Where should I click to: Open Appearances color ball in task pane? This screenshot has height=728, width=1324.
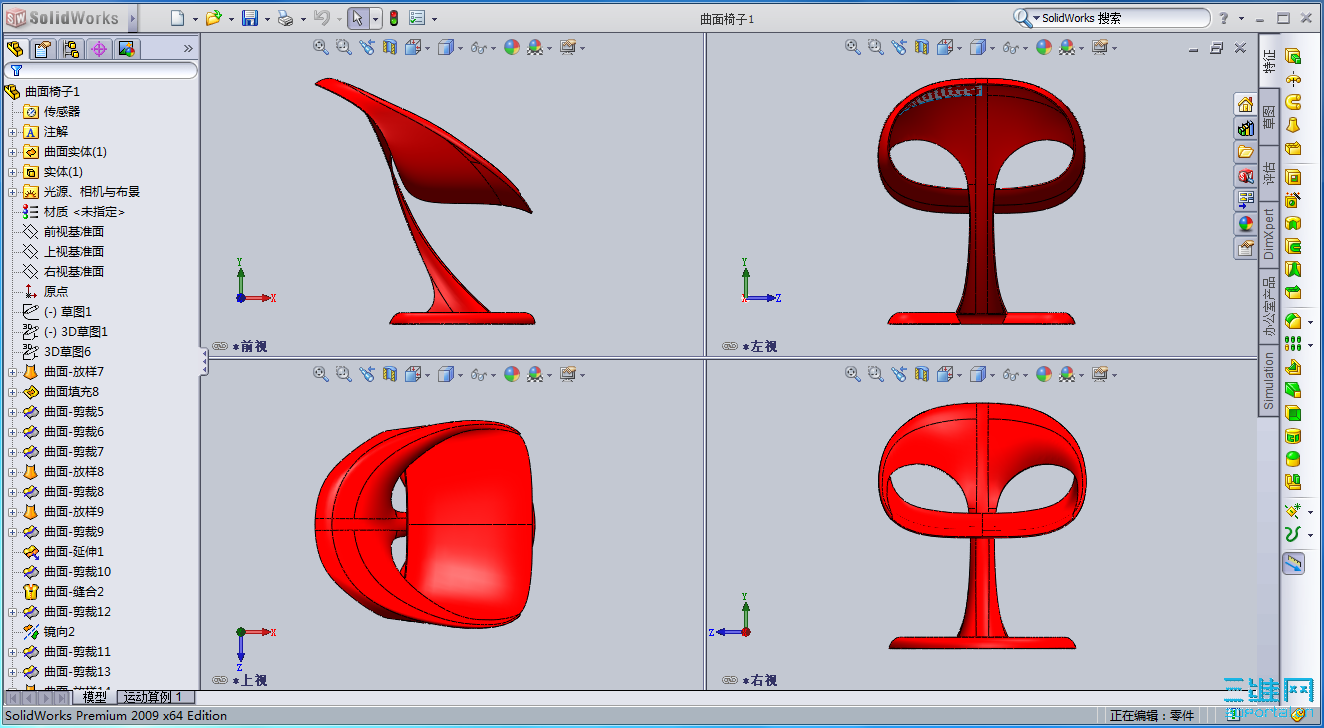point(1246,224)
